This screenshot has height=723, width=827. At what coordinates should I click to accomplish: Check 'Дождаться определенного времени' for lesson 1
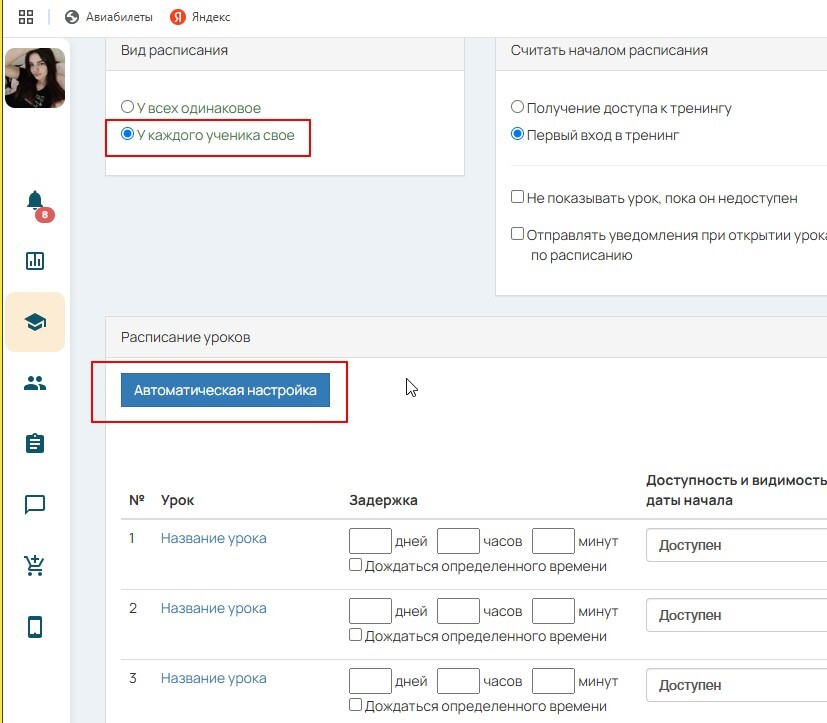tap(355, 565)
